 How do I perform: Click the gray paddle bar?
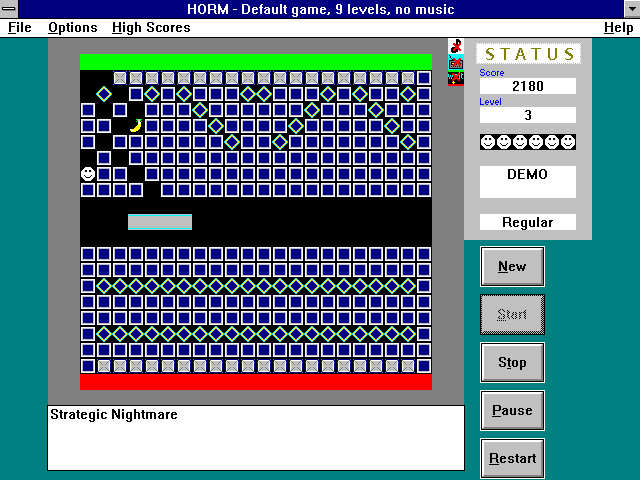point(160,222)
